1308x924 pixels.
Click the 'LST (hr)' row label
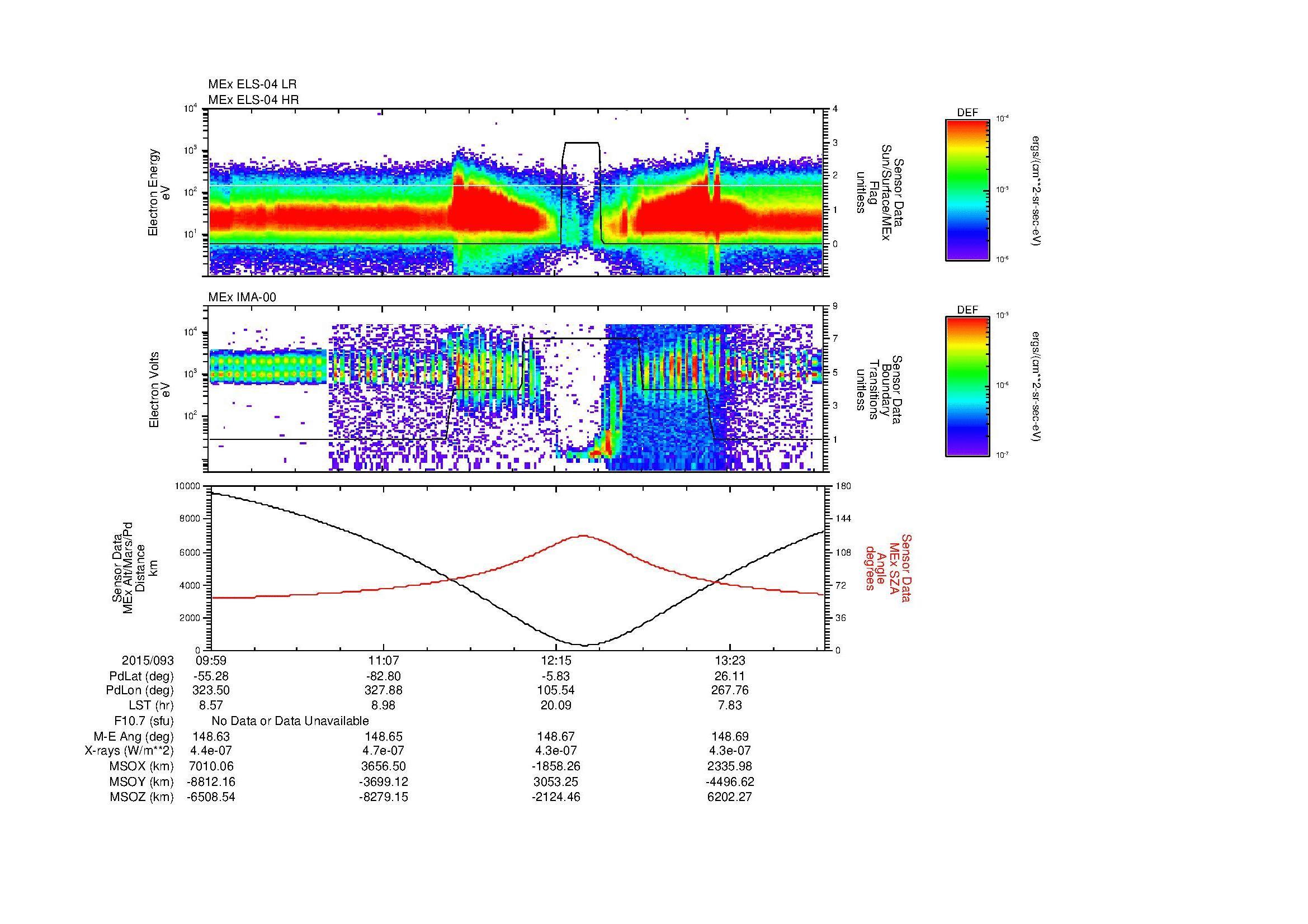pyautogui.click(x=151, y=705)
